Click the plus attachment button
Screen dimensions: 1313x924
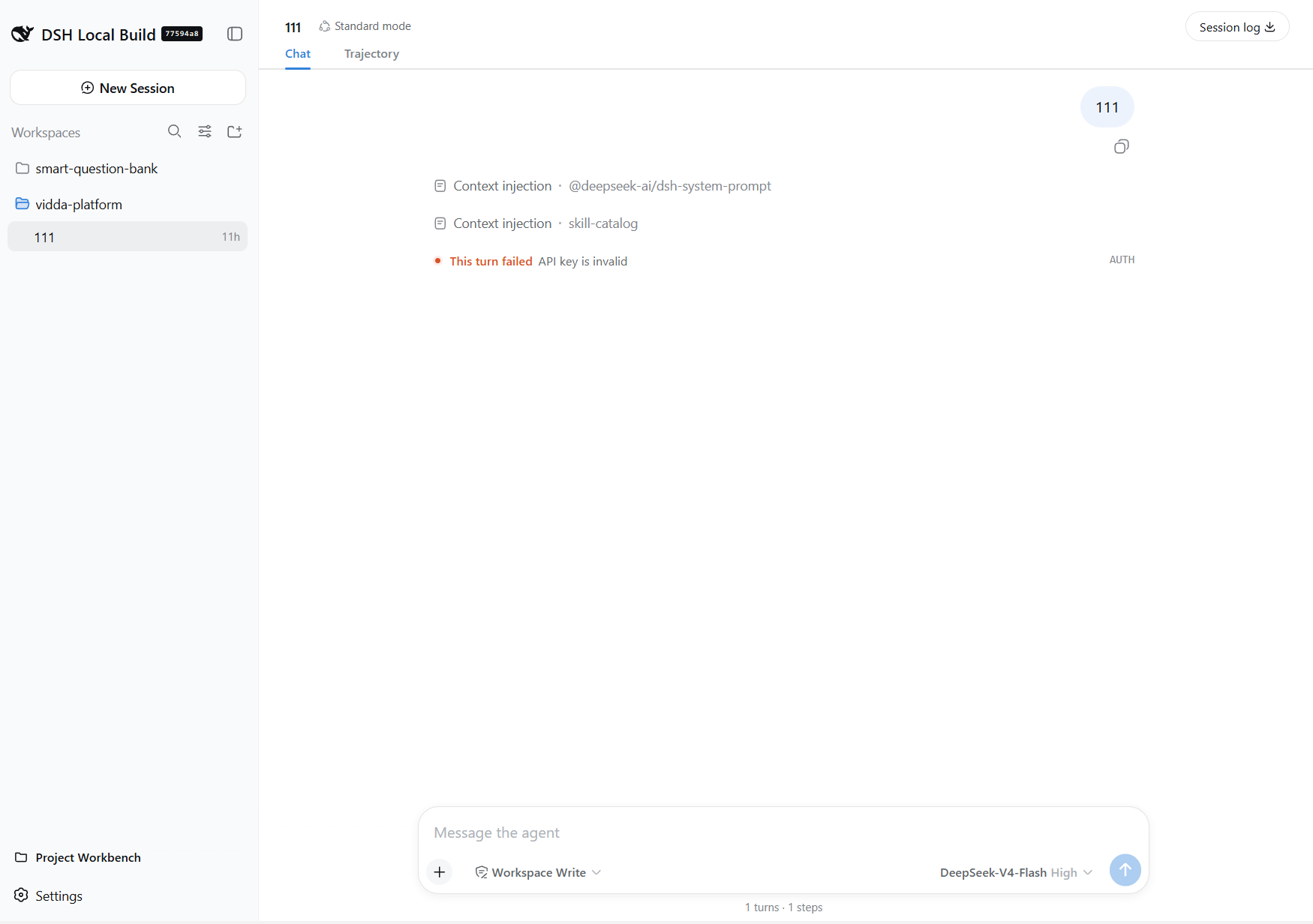tap(440, 871)
